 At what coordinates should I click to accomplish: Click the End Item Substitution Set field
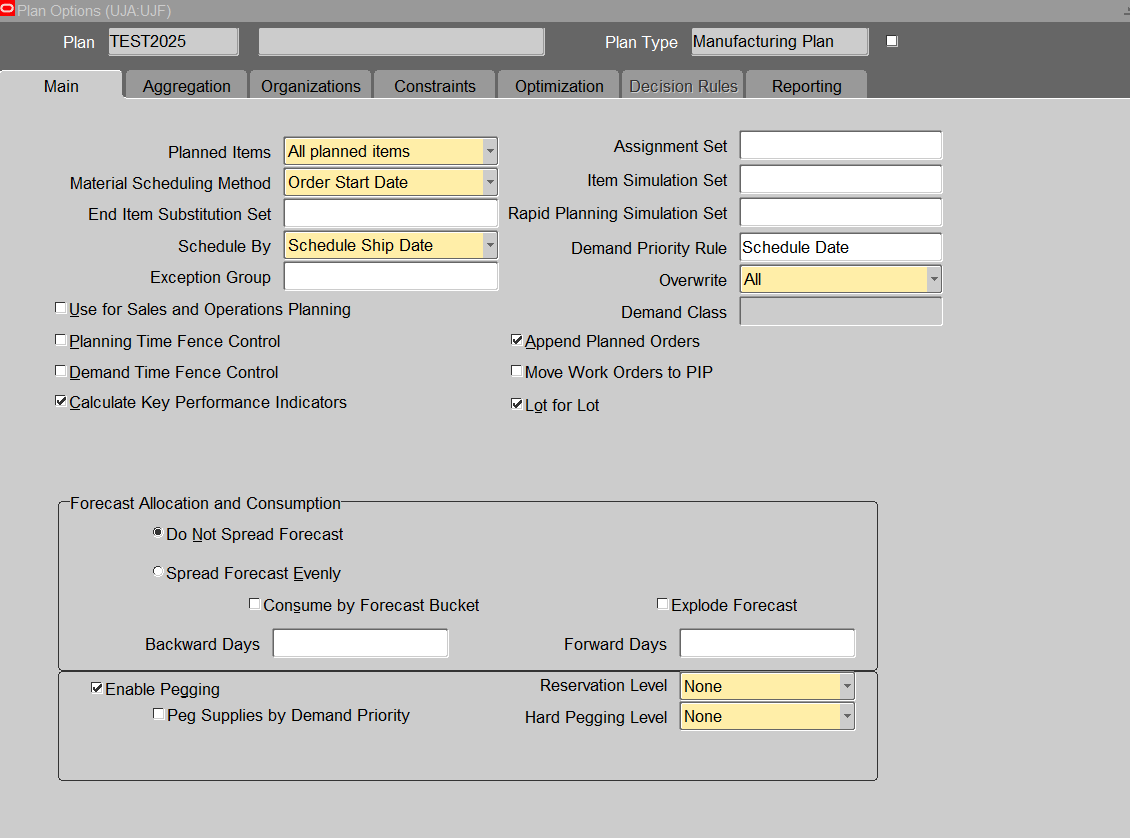point(391,213)
